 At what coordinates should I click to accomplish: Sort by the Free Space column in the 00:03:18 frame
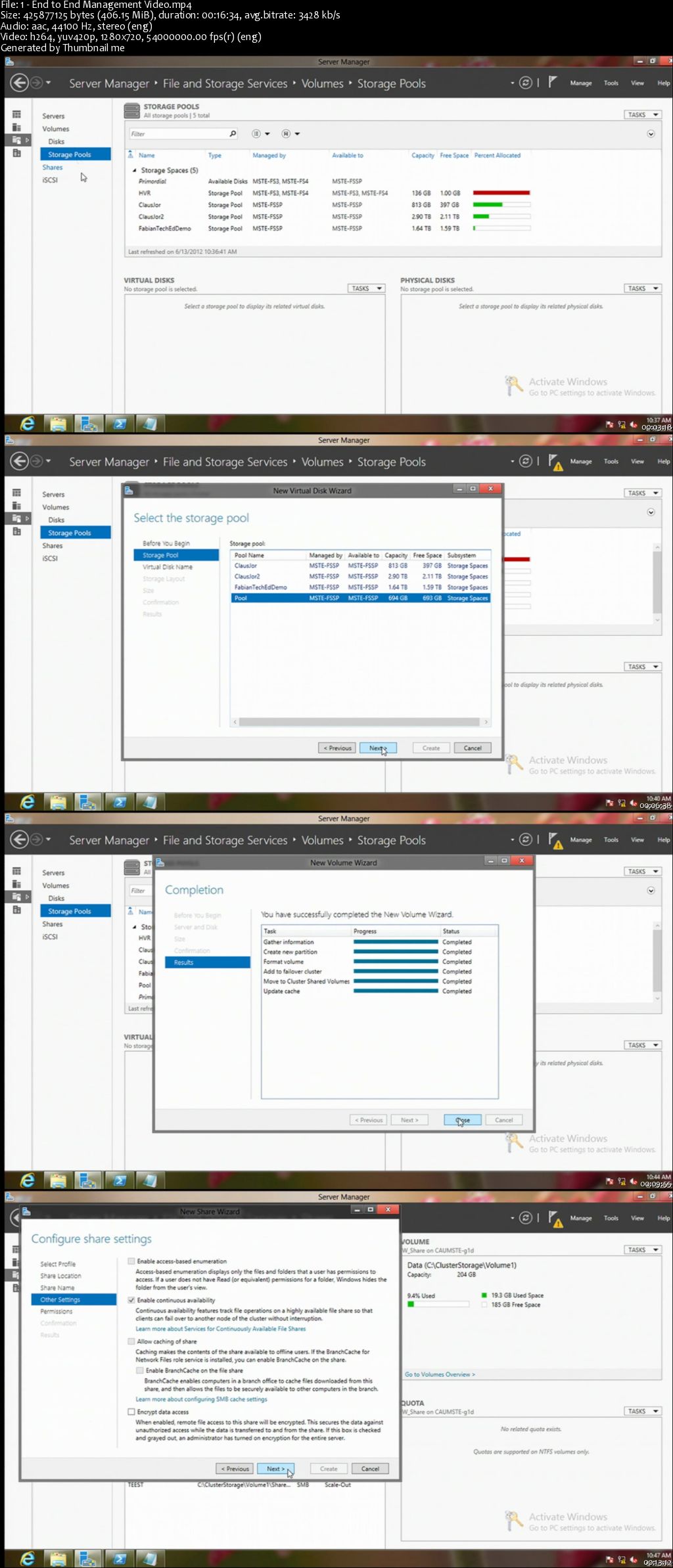454,156
